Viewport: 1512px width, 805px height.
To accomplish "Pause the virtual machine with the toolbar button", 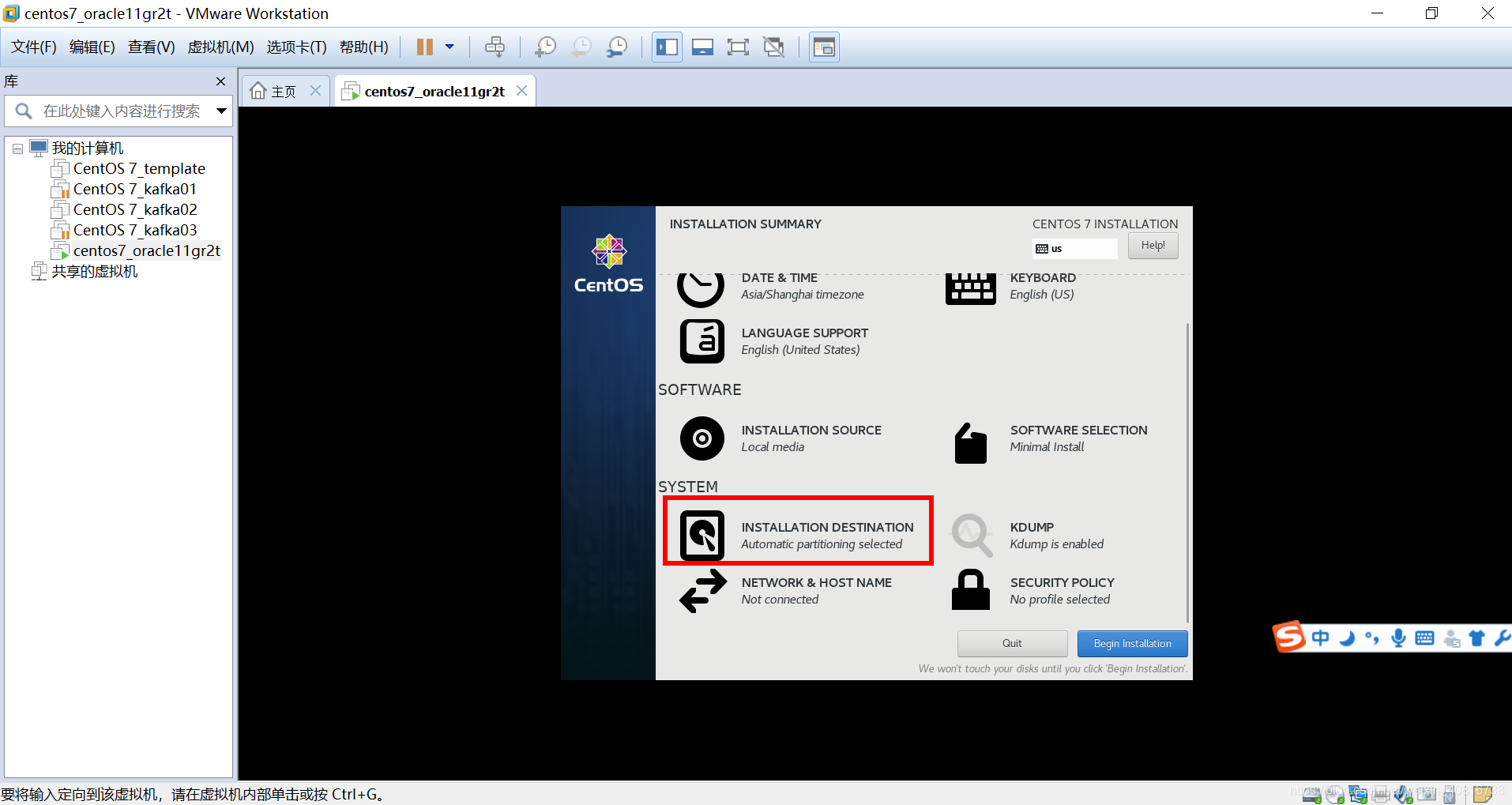I will click(x=424, y=47).
